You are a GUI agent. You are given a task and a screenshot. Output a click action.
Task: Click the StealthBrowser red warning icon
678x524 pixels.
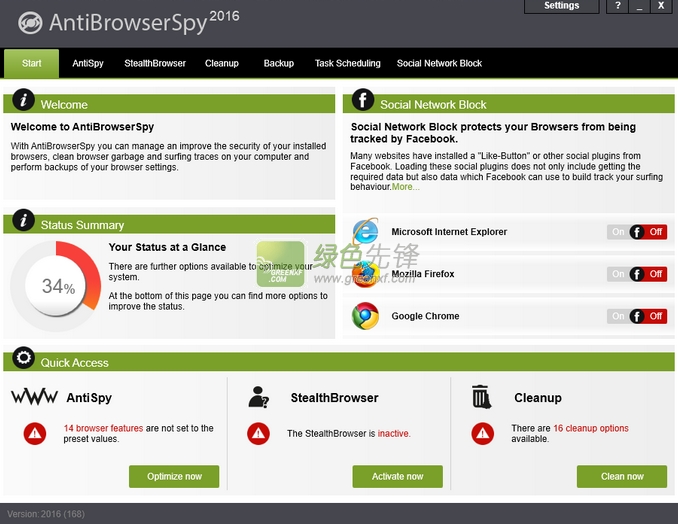pos(259,433)
